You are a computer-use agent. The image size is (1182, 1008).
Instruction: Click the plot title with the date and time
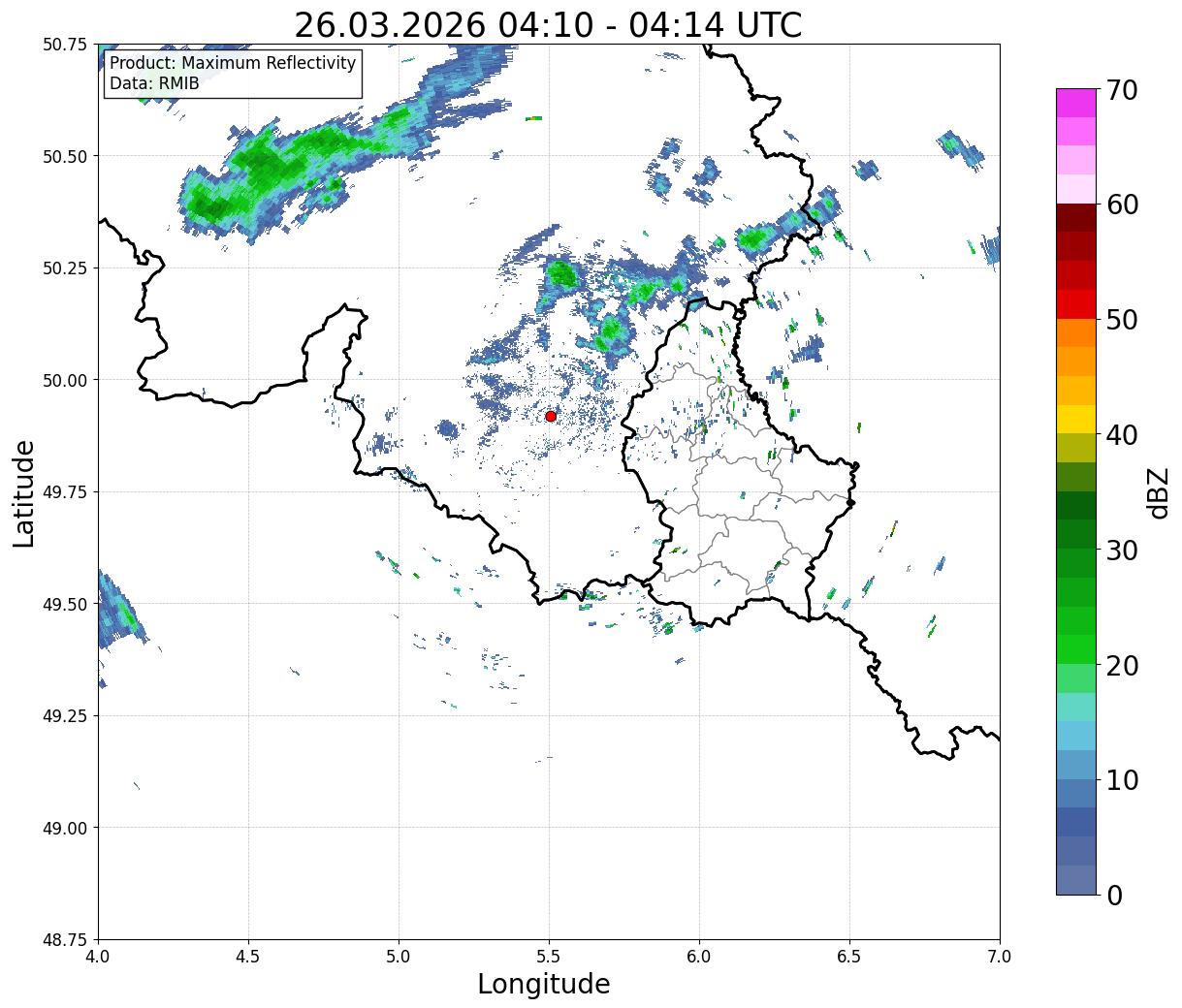click(548, 25)
